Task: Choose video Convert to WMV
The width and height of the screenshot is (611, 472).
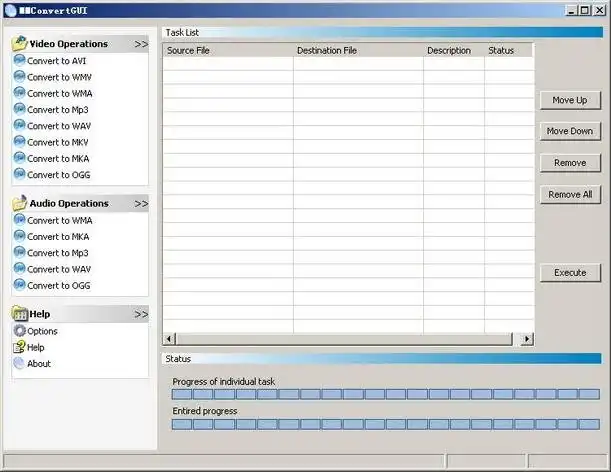Action: [59, 77]
